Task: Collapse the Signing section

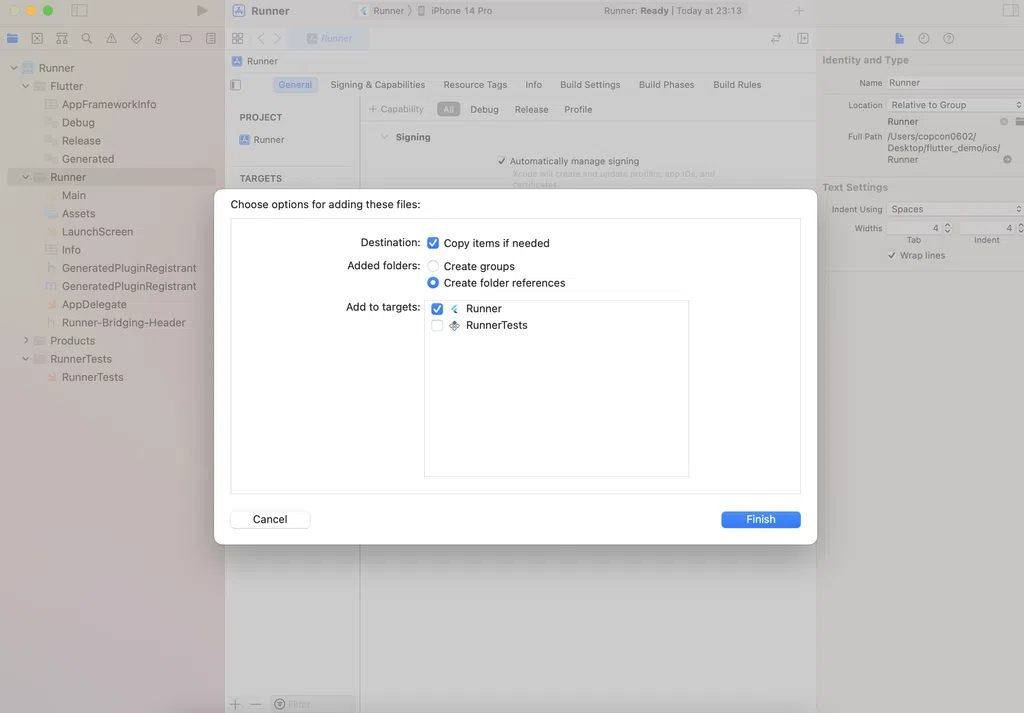Action: (385, 137)
